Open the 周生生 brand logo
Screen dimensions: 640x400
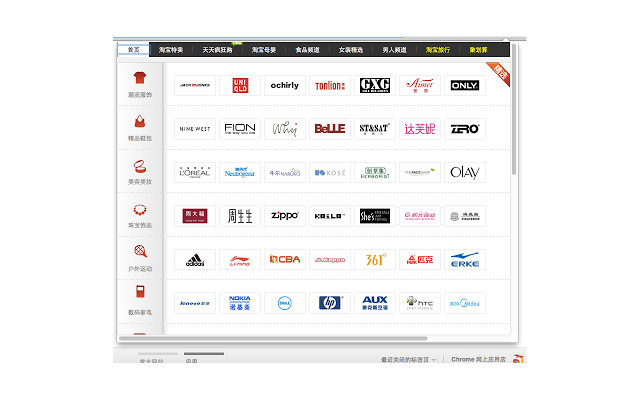coord(240,216)
